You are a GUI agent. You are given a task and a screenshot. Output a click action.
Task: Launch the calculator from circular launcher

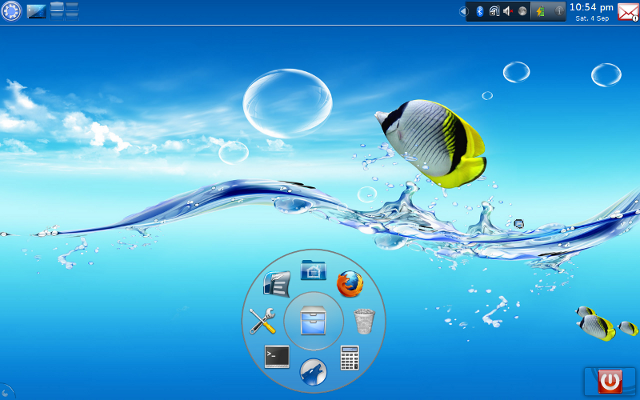click(350, 358)
